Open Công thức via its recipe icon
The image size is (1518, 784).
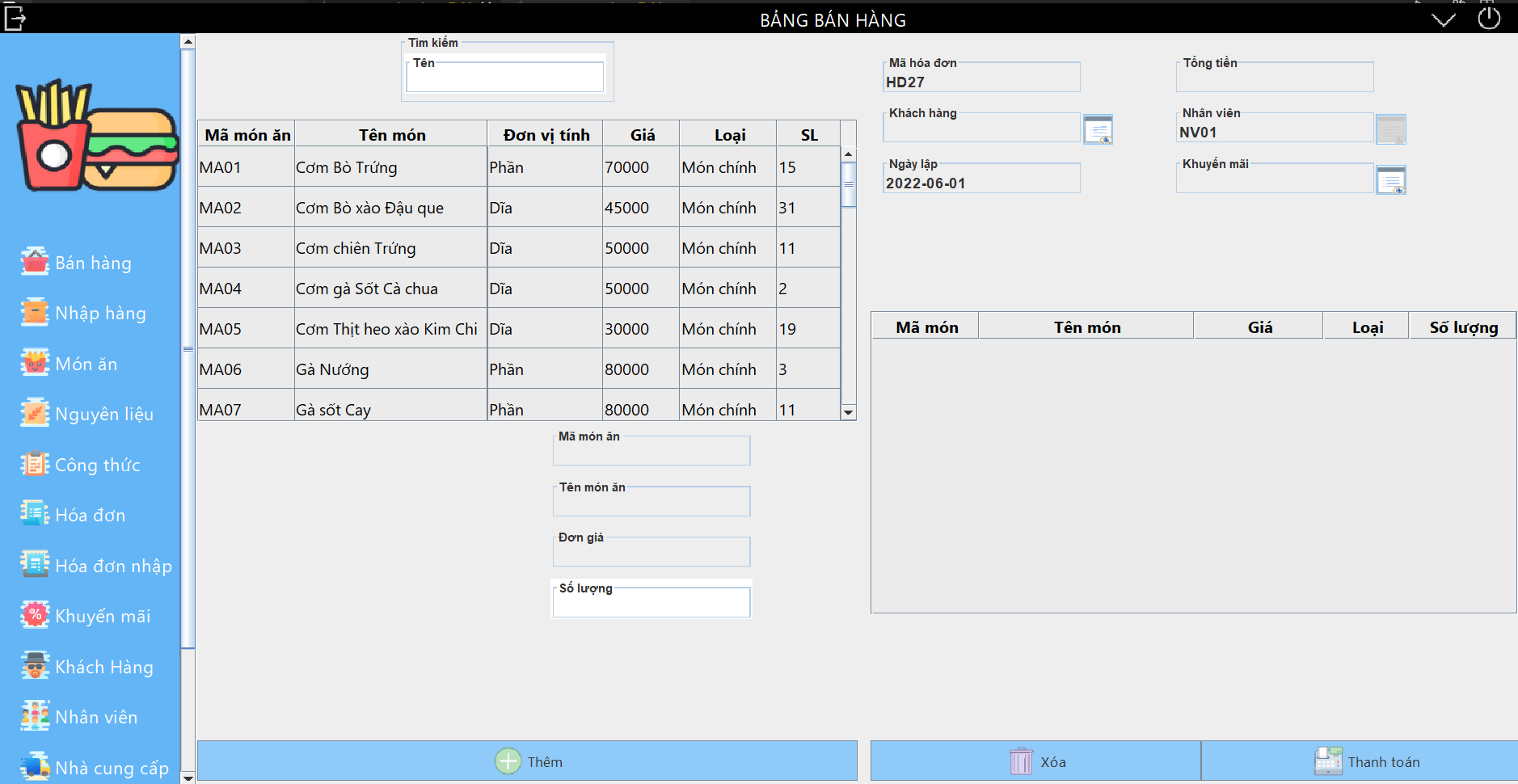coord(34,464)
